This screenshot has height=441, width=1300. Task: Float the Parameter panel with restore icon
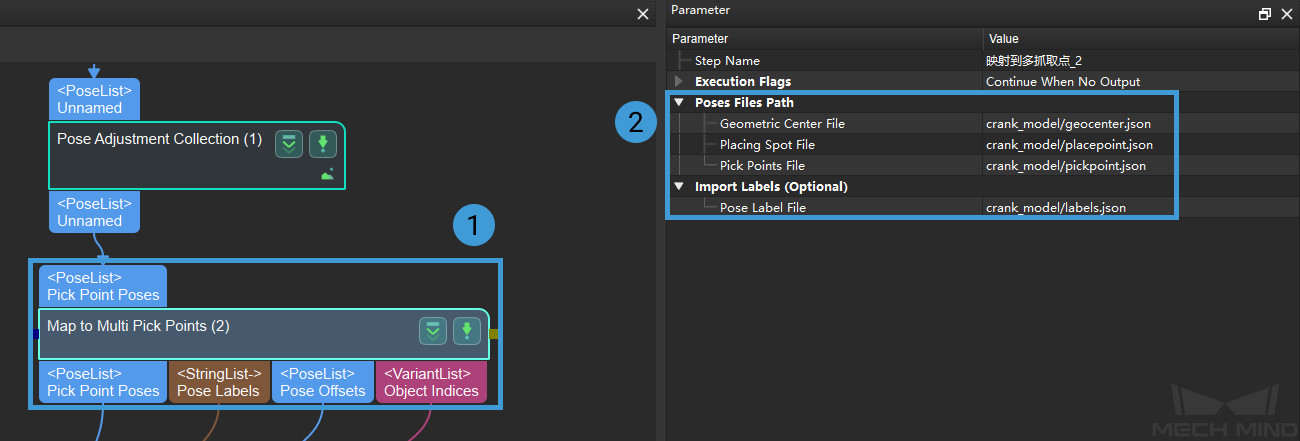pyautogui.click(x=1265, y=14)
